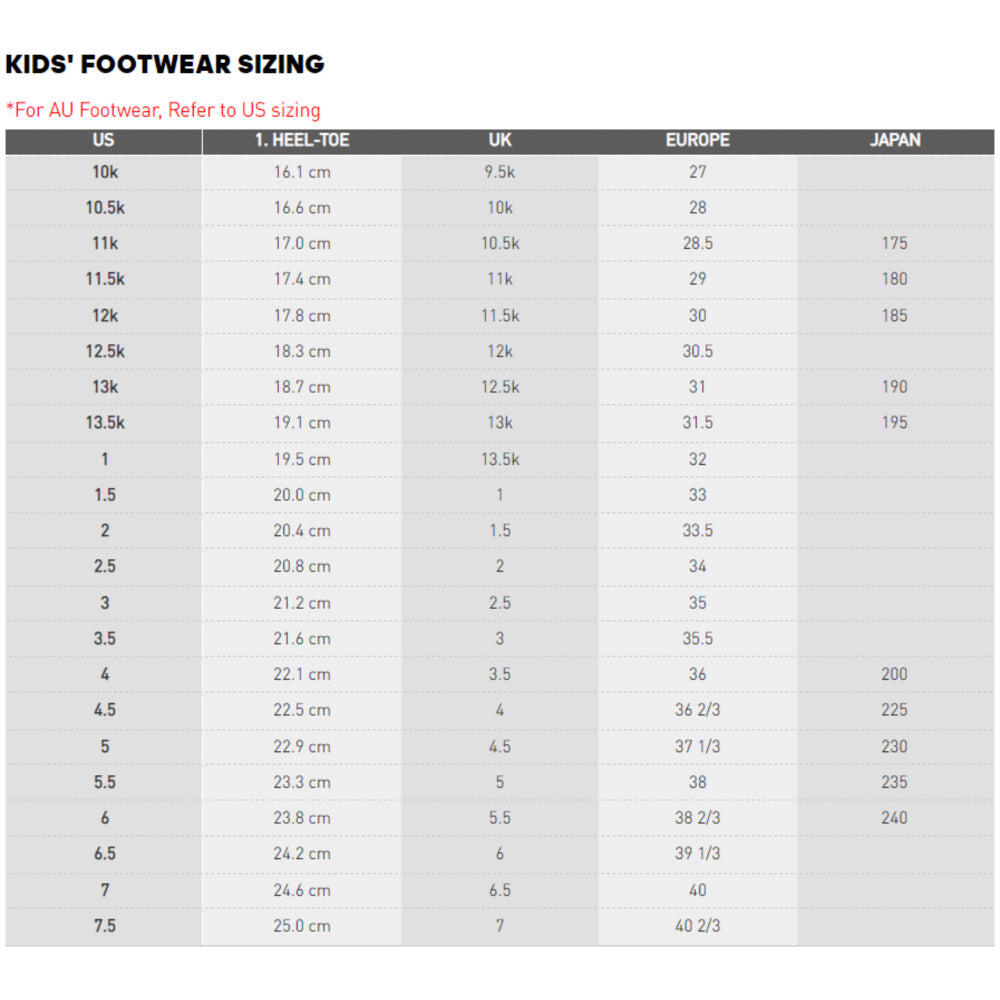Select the US 7.5 size cell
Image resolution: width=1000 pixels, height=1000 pixels.
click(x=104, y=926)
